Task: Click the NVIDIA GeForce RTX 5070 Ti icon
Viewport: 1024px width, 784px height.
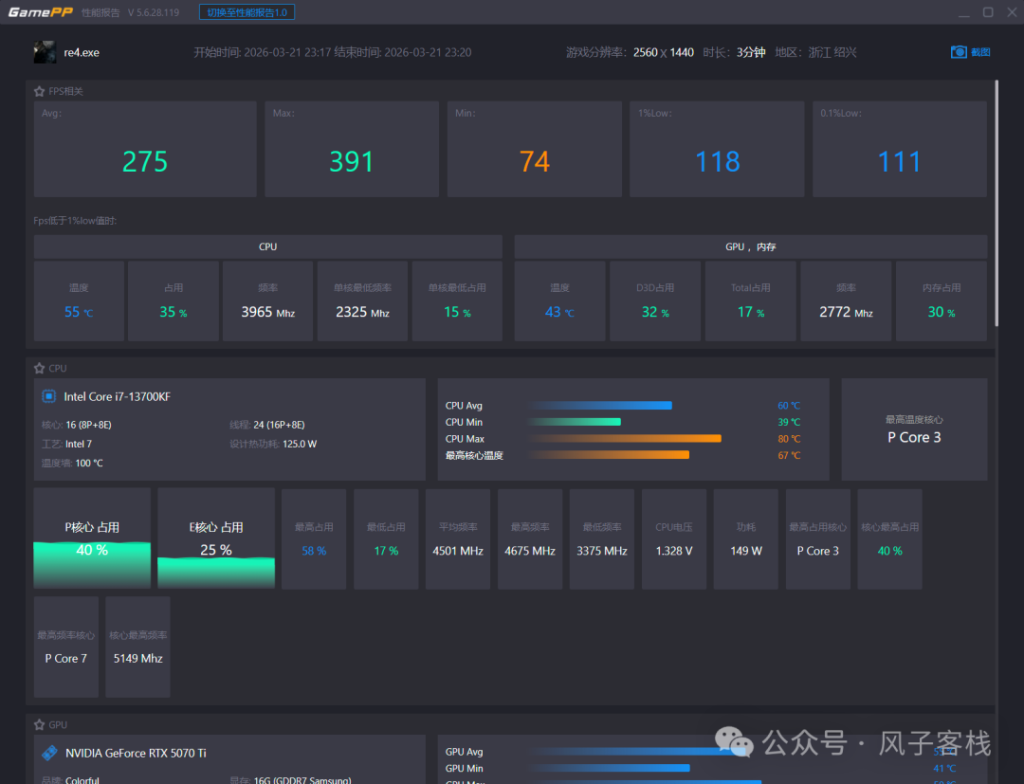Action: (x=48, y=753)
